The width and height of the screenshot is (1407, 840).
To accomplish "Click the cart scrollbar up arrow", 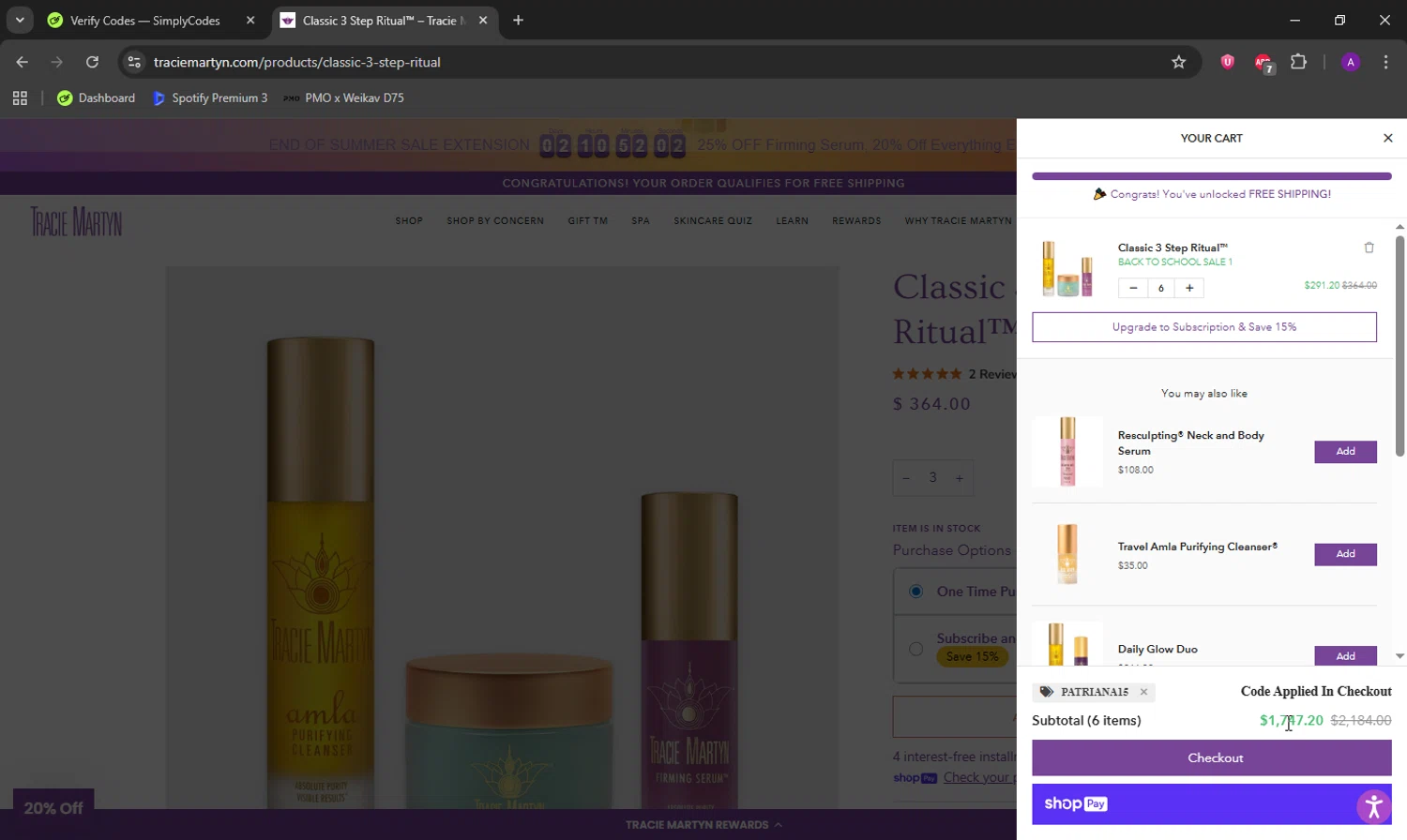I will (1399, 227).
